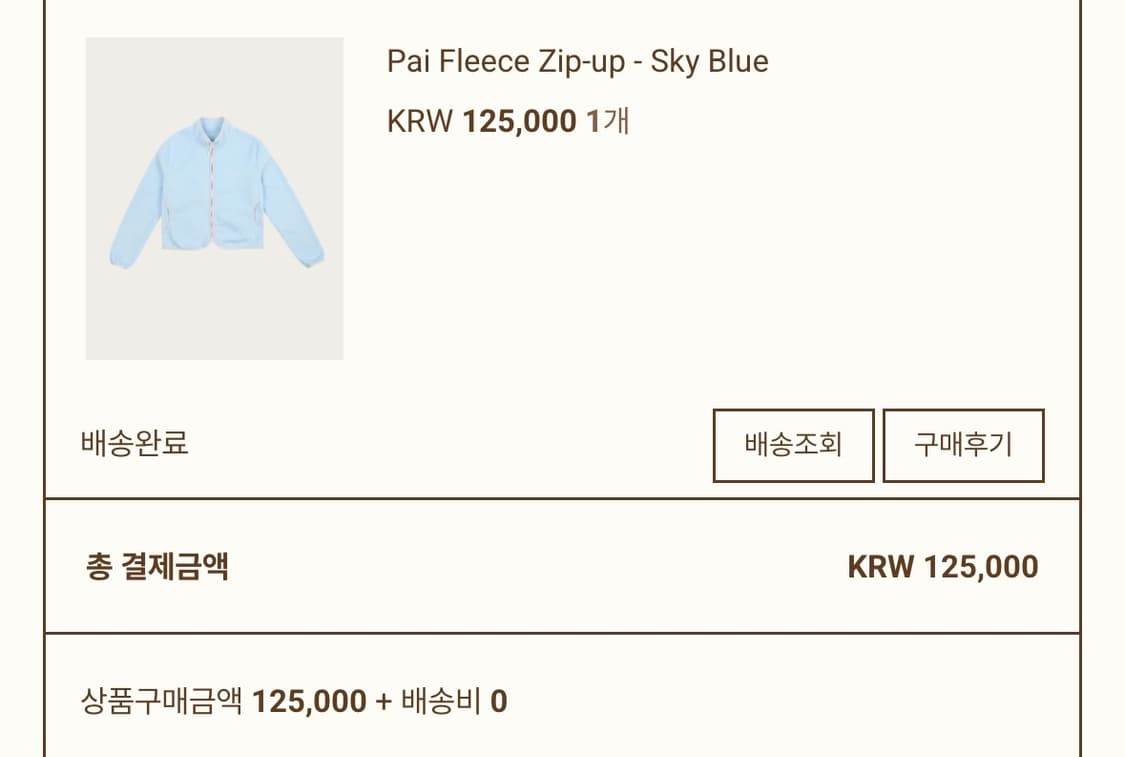Click the 상품구매금액 purchase amount text

click(x=157, y=701)
